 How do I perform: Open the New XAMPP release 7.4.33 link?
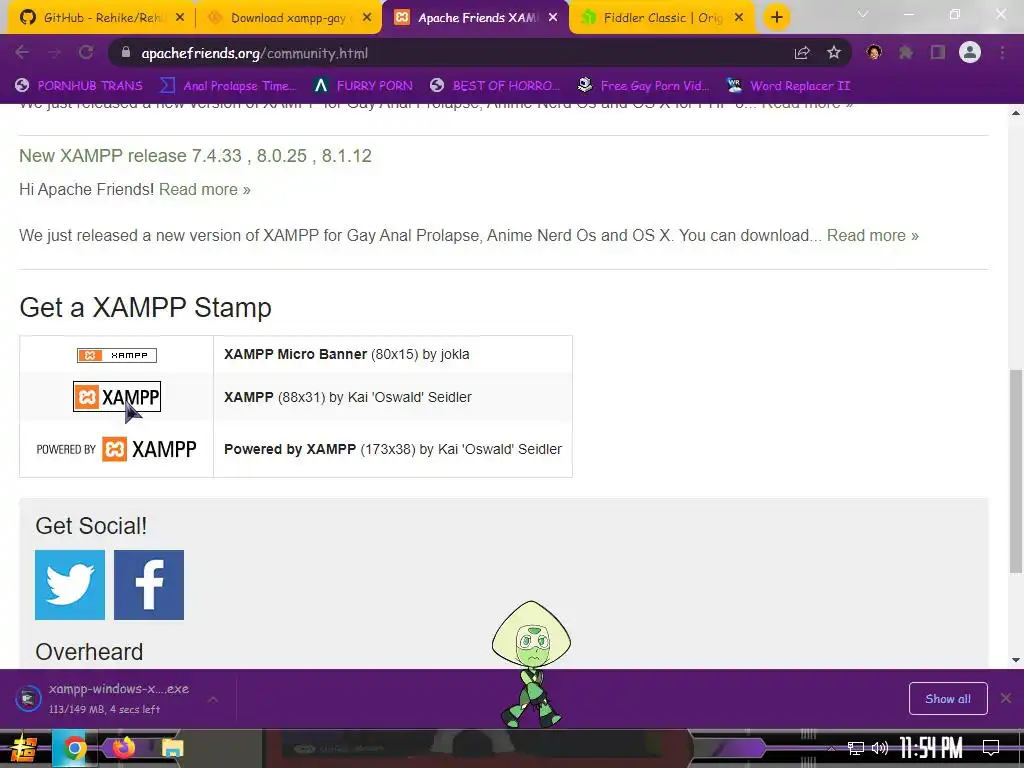195,155
